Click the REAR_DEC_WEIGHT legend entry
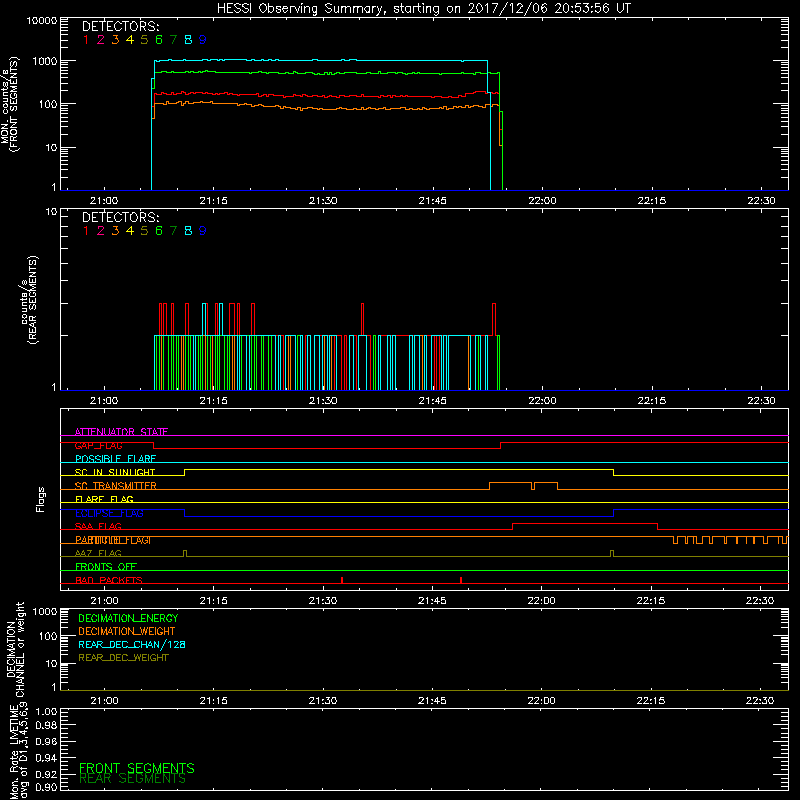Viewport: 800px width, 800px height. point(123,658)
